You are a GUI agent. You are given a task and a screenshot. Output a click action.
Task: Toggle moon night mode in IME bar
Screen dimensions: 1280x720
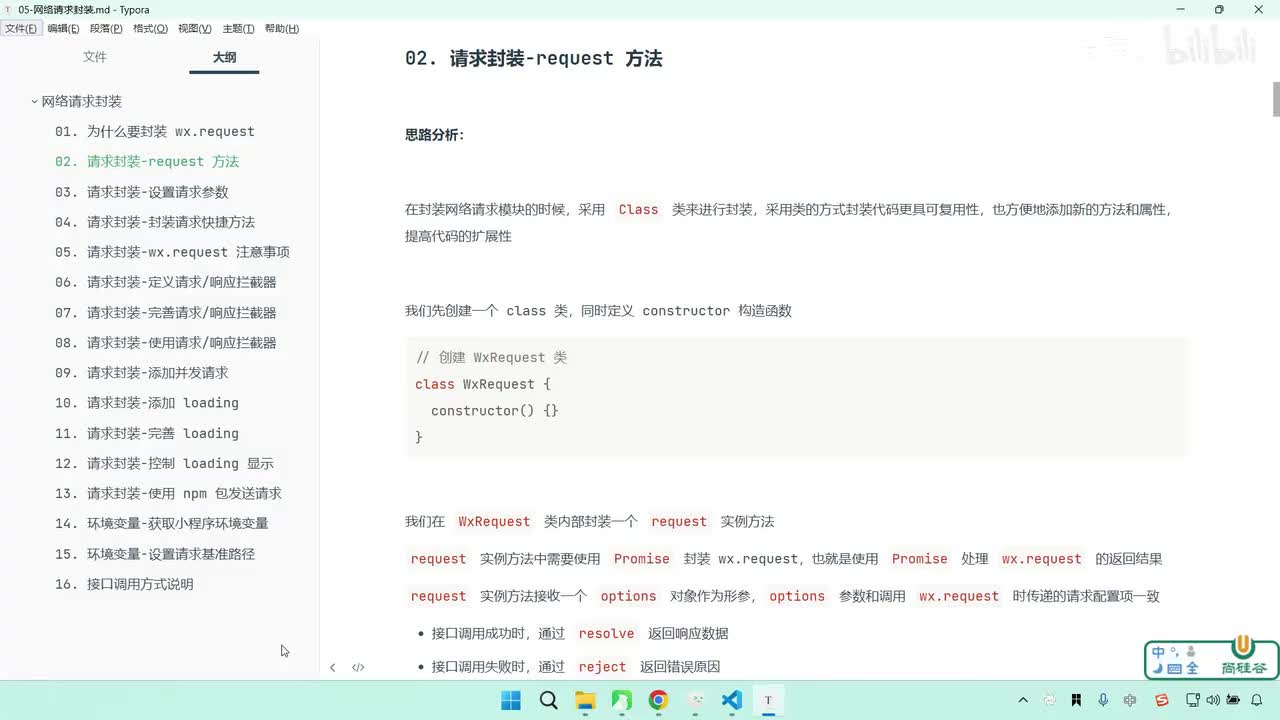pos(1157,668)
